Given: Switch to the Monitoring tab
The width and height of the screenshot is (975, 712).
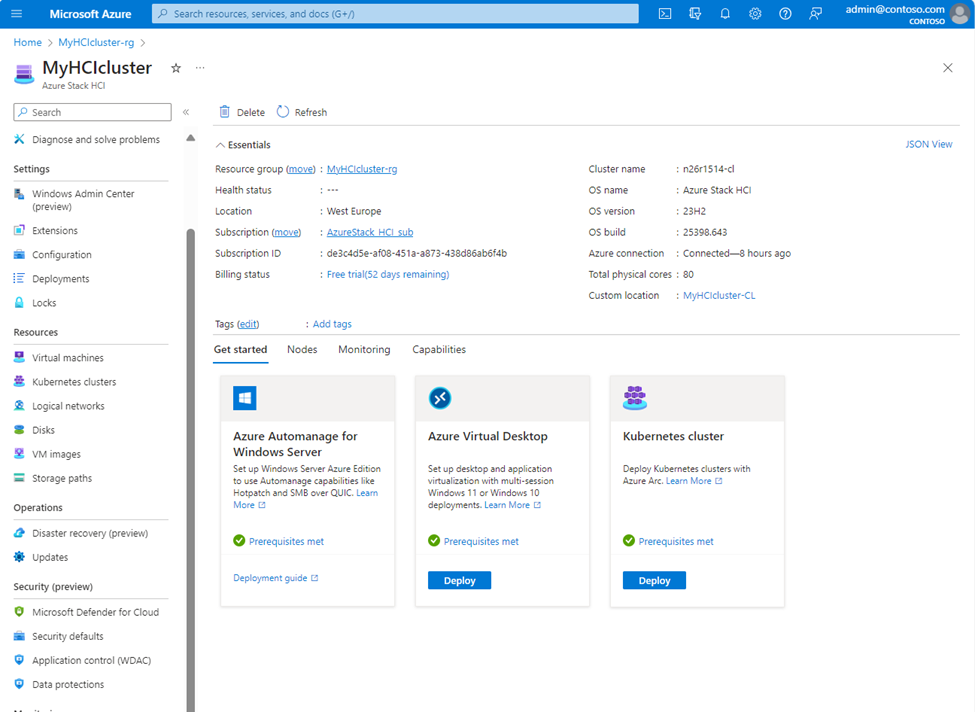Looking at the screenshot, I should pos(364,350).
